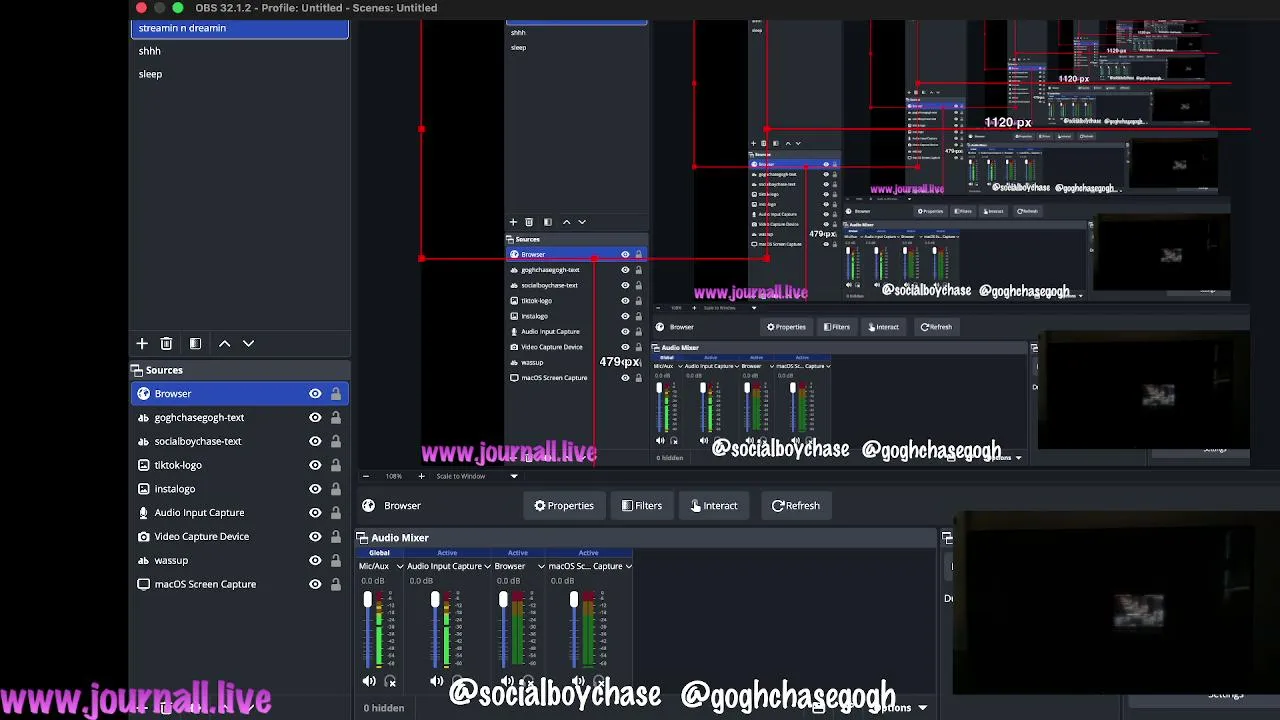Remove selected scene with the trash icon

(166, 343)
